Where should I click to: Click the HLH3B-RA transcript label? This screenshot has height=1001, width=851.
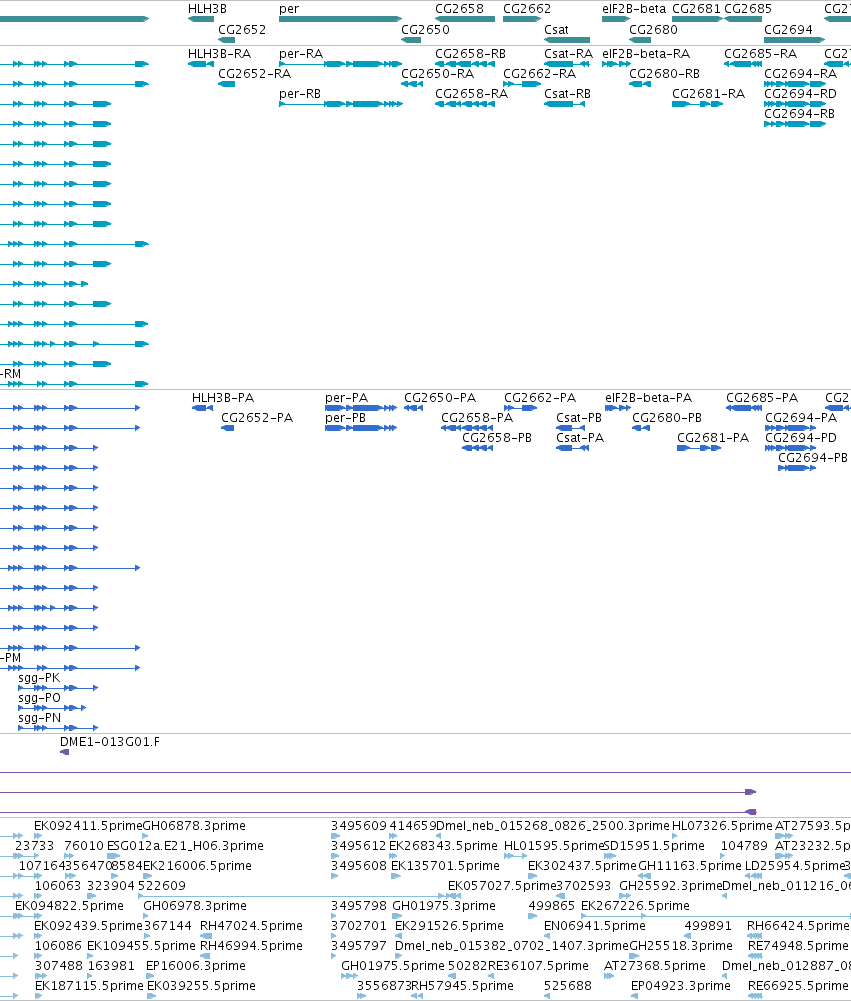219,54
